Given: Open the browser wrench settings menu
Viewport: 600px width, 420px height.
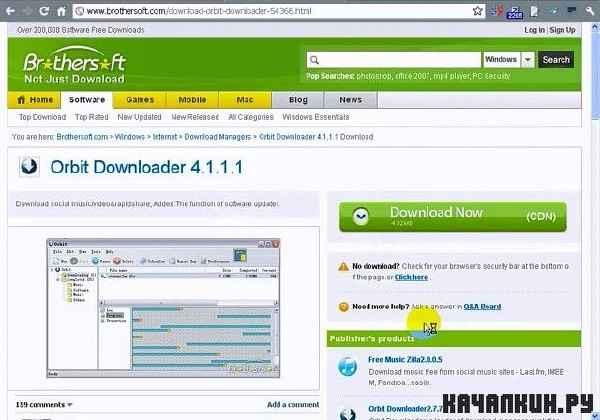Looking at the screenshot, I should pyautogui.click(x=590, y=11).
